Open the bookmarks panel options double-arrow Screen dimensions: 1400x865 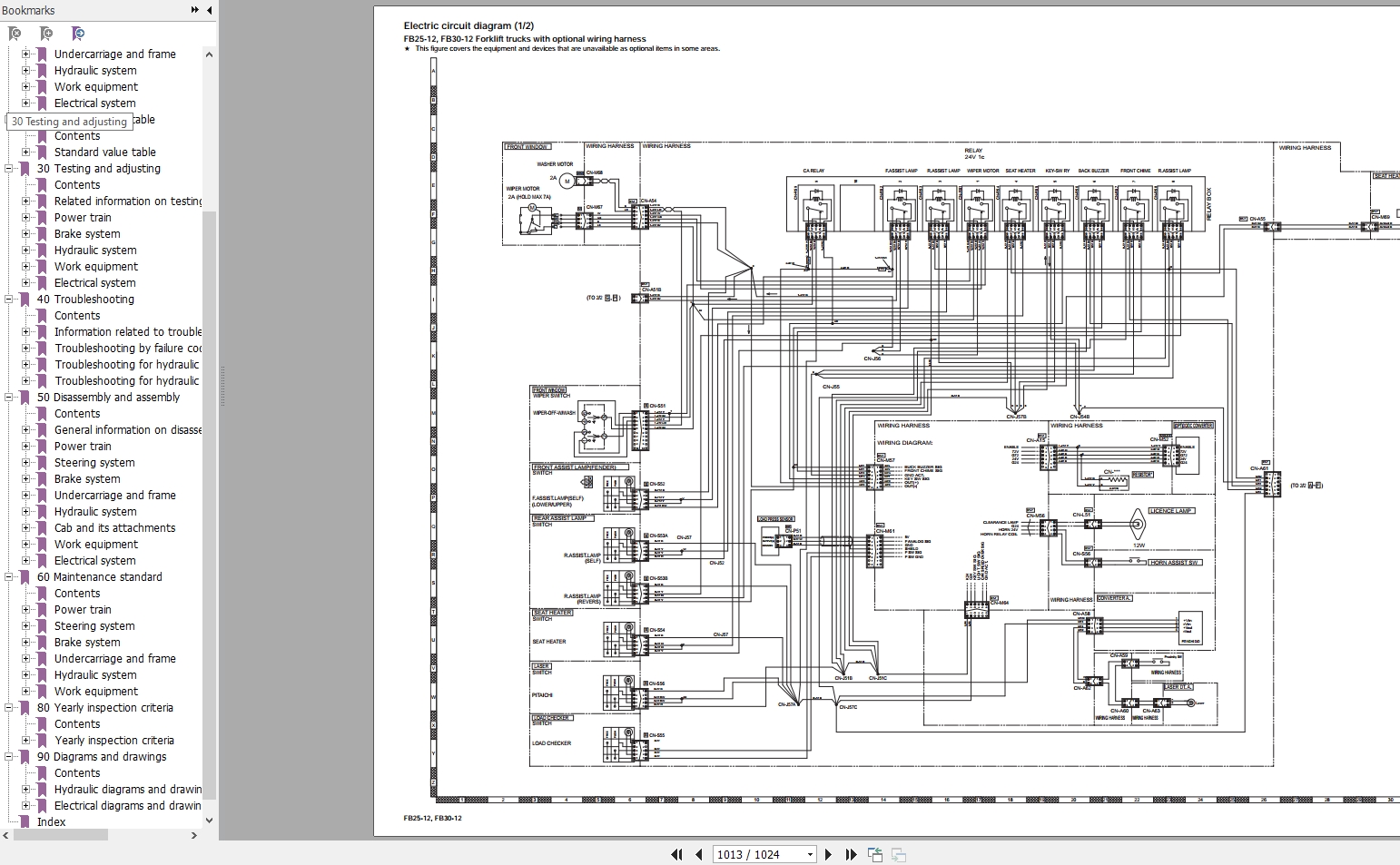(194, 10)
